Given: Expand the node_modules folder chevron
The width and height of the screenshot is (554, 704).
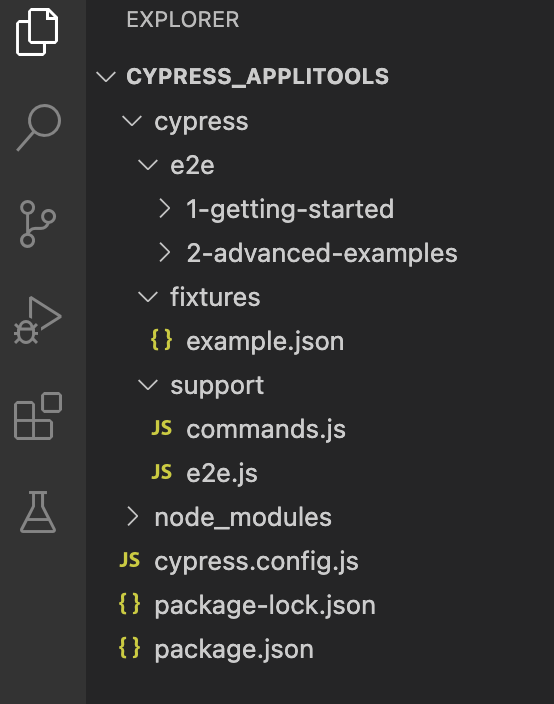Looking at the screenshot, I should [132, 516].
